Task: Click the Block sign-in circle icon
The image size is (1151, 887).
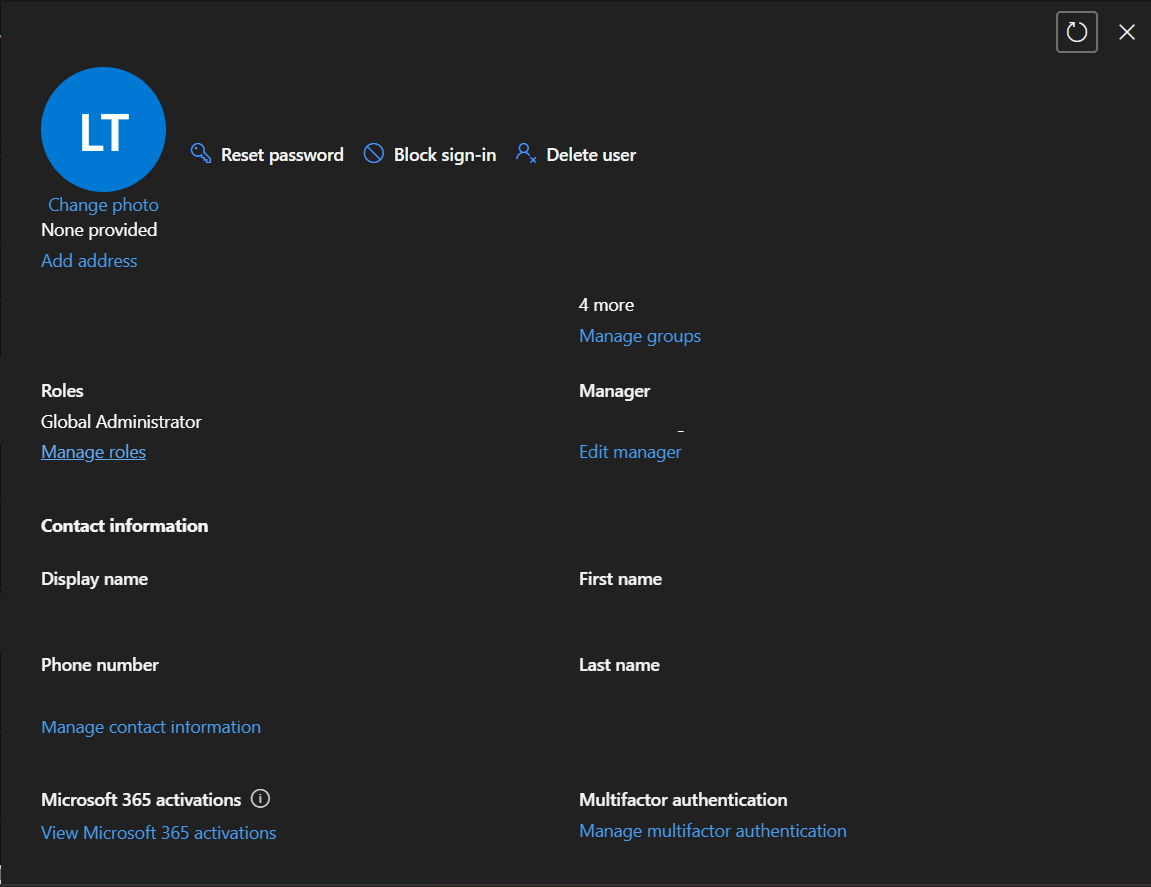Action: pos(374,153)
